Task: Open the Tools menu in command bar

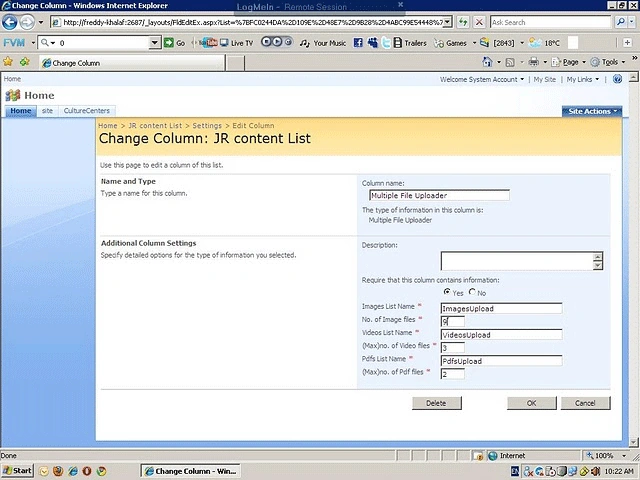Action: [x=608, y=62]
